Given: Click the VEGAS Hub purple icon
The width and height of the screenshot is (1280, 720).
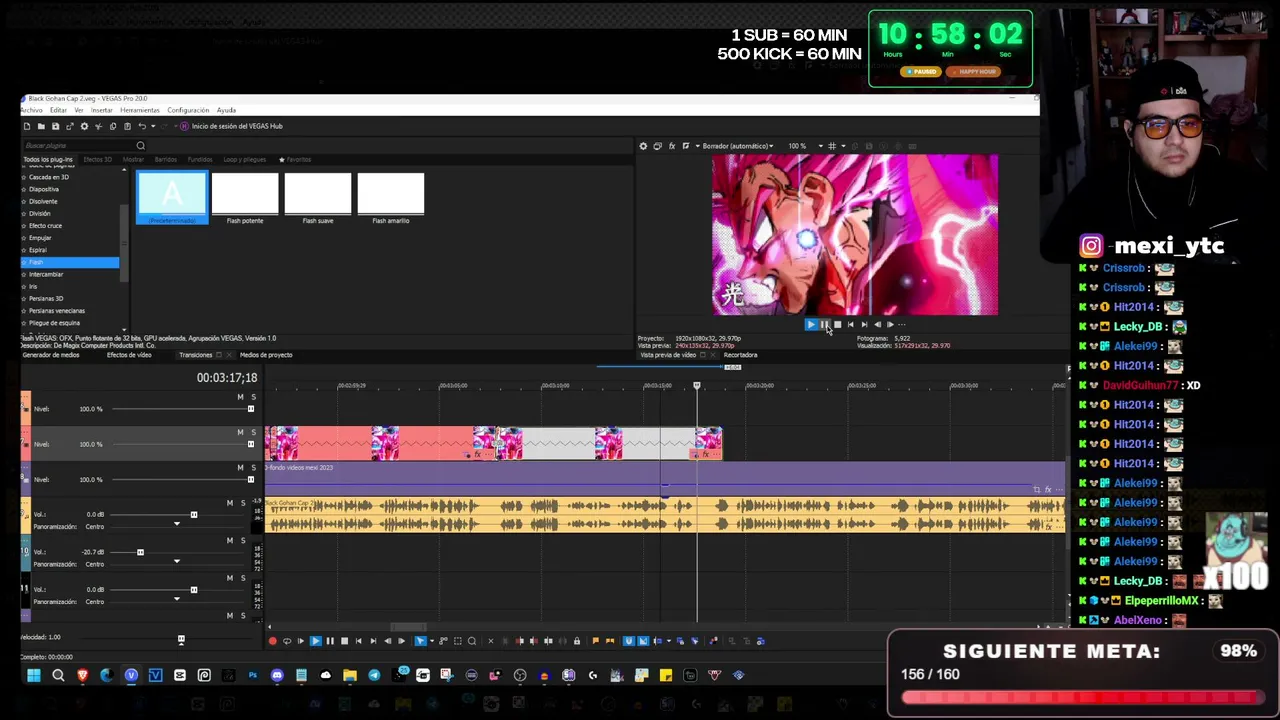Looking at the screenshot, I should (x=184, y=126).
